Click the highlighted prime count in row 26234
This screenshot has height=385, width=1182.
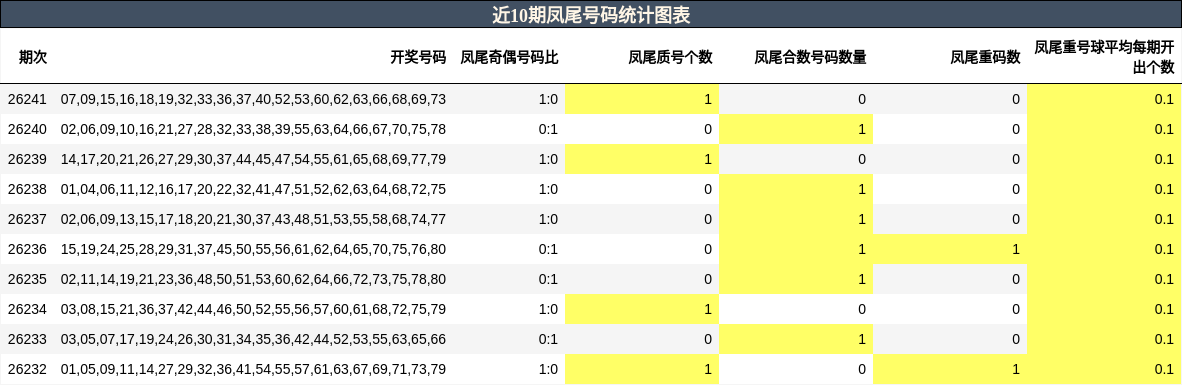(642, 310)
